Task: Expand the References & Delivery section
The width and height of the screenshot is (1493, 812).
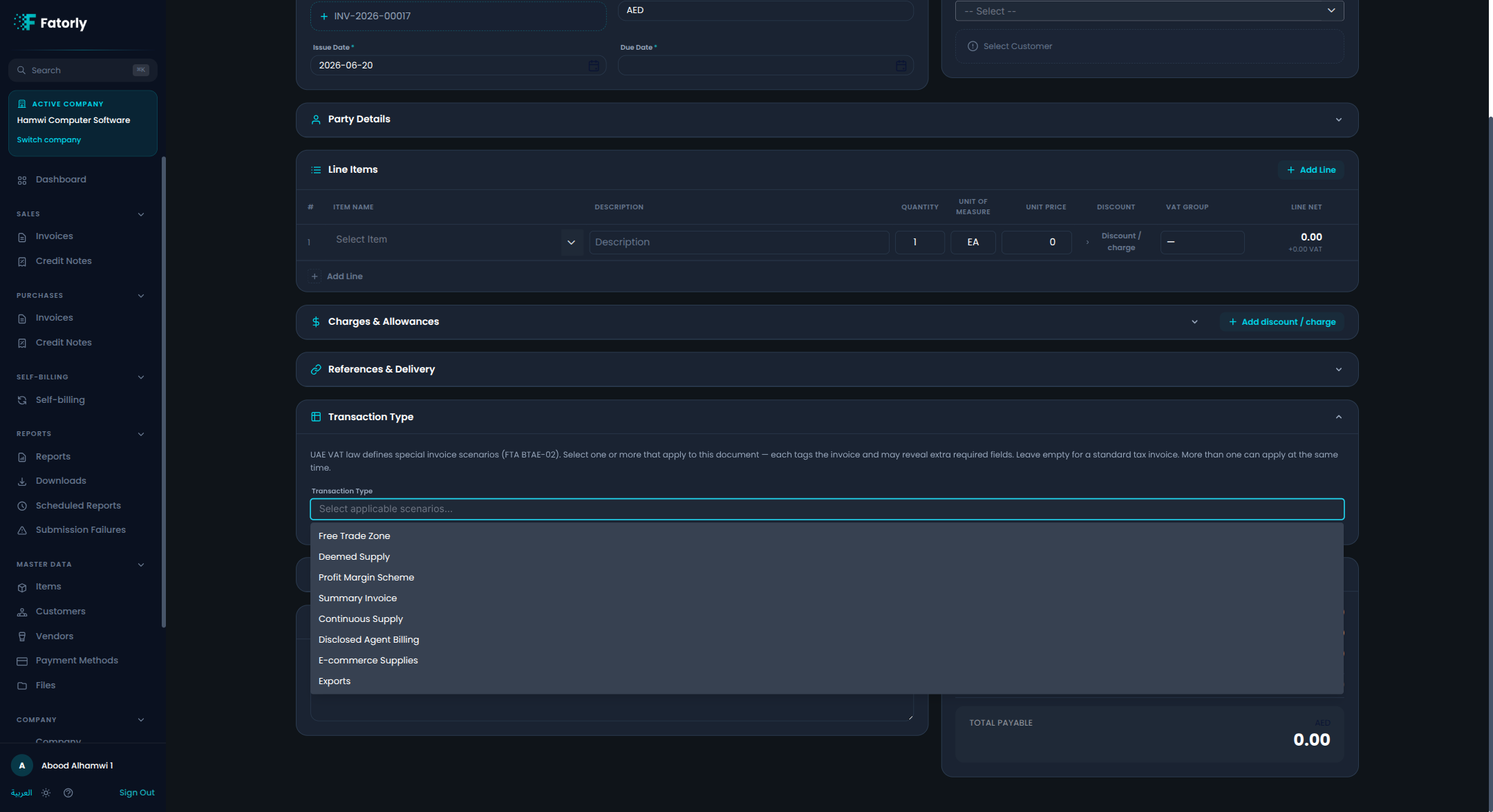Action: tap(1339, 370)
